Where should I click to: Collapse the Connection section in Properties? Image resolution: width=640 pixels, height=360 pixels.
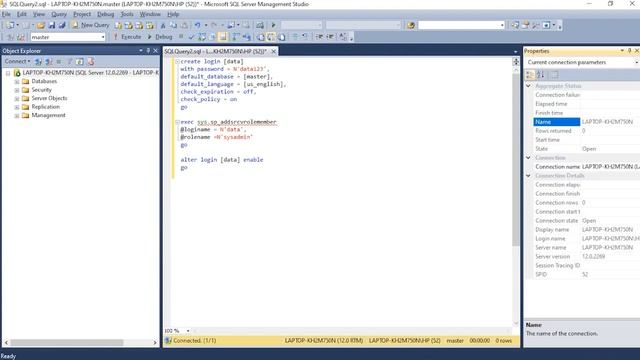528,158
